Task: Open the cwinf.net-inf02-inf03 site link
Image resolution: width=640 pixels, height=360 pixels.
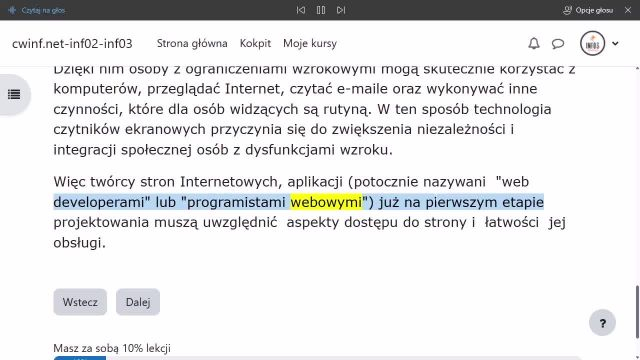Action: 72,43
